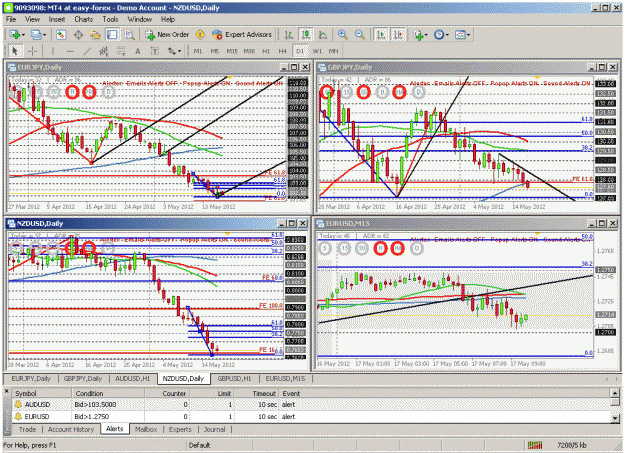
Task: Switch timeframe to M1
Action: click(198, 51)
